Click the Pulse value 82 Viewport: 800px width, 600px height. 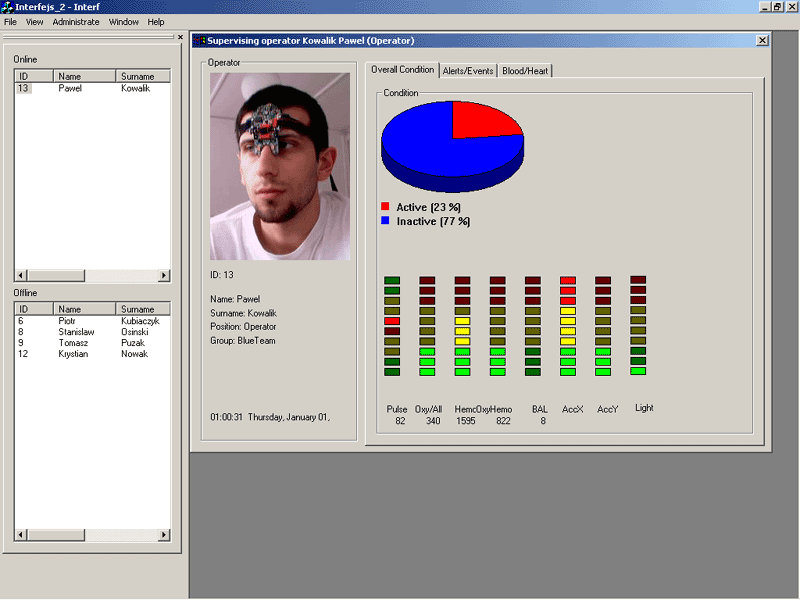(x=401, y=421)
